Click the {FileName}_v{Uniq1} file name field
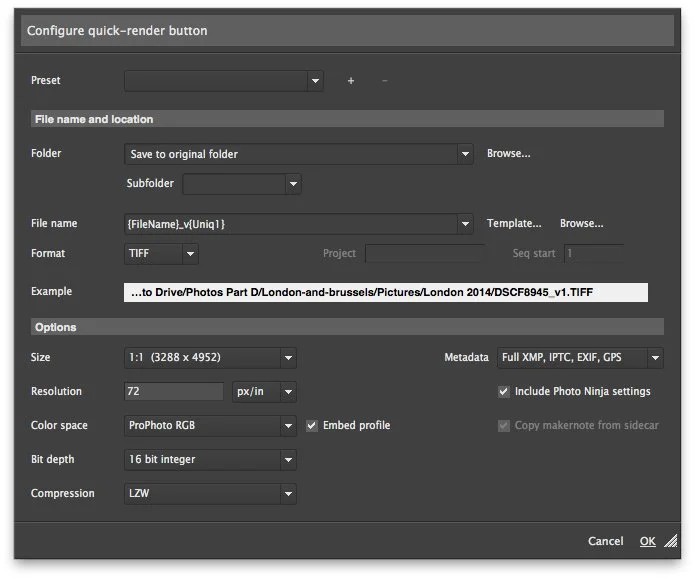 (291, 224)
